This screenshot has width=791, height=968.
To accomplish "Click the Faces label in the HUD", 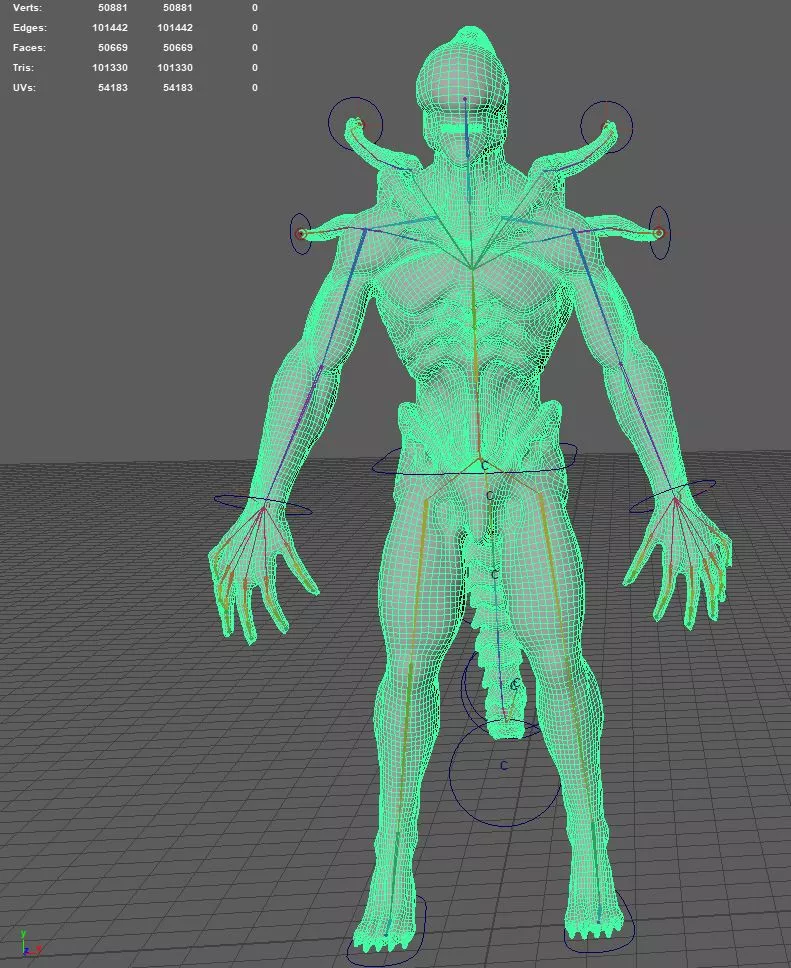I will tap(29, 48).
